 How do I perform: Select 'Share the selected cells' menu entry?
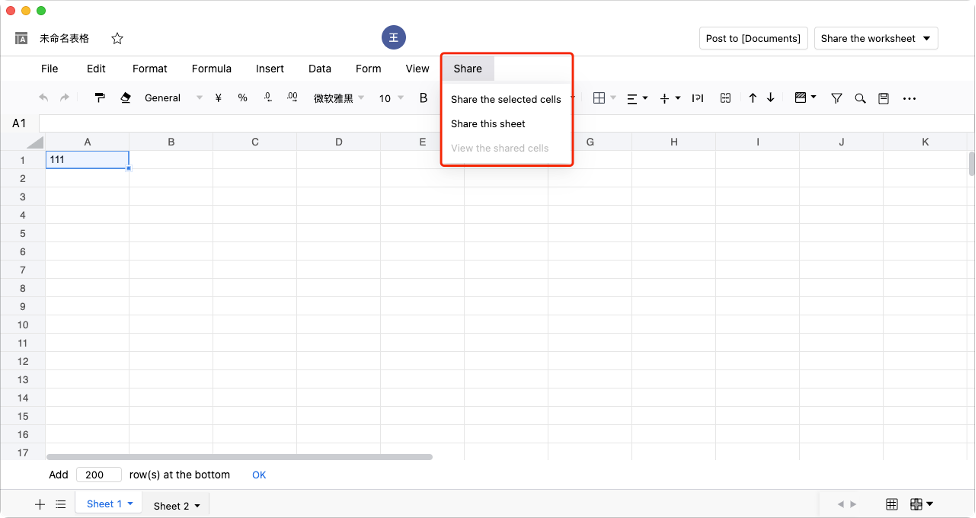tap(506, 100)
